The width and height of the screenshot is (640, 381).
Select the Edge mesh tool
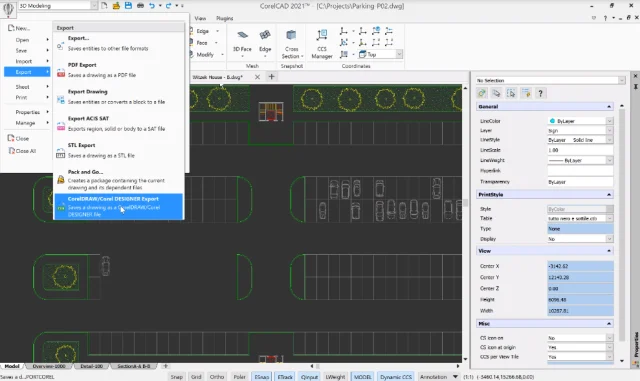coord(265,41)
